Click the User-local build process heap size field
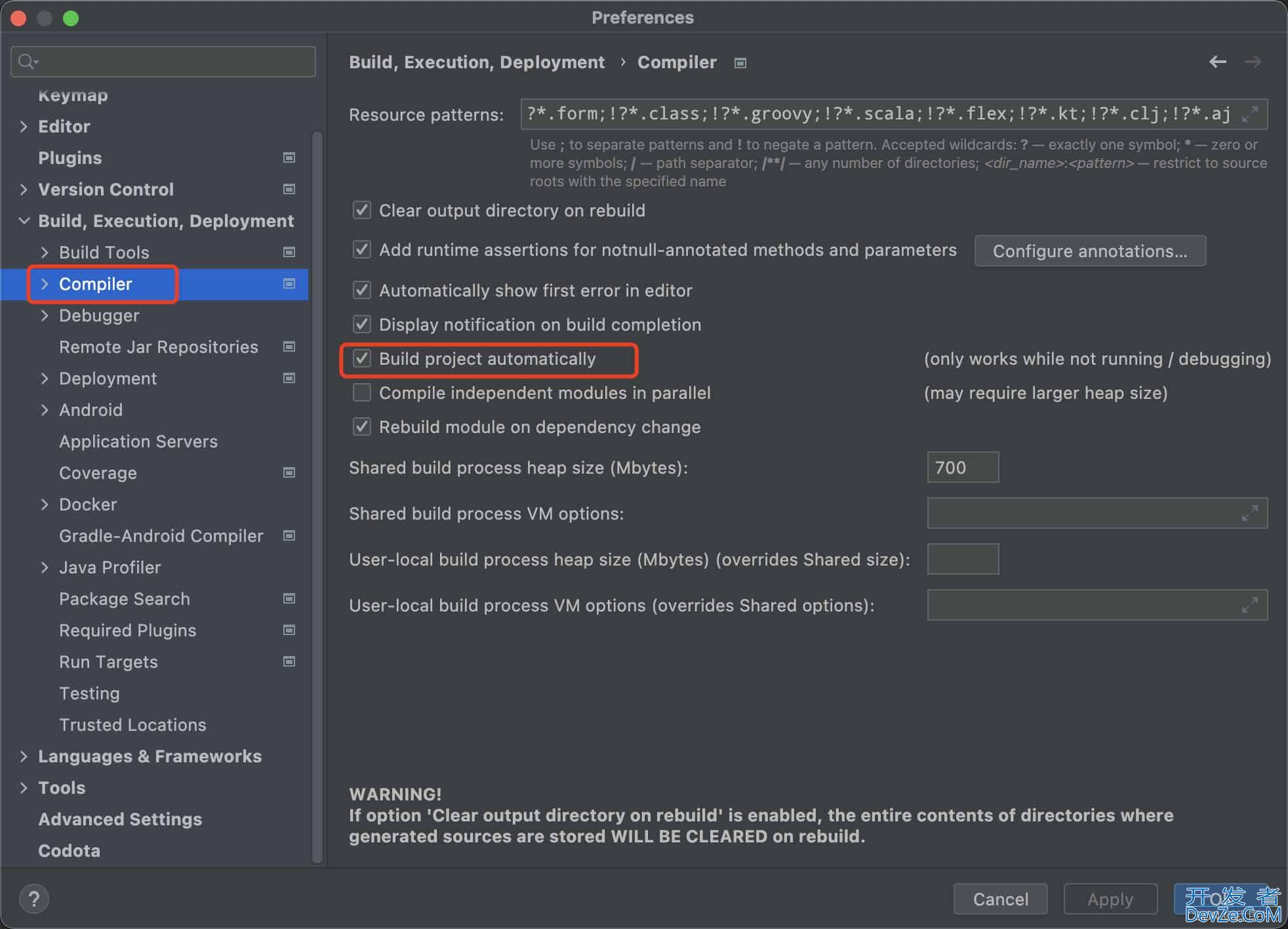The height and width of the screenshot is (929, 1288). (963, 559)
